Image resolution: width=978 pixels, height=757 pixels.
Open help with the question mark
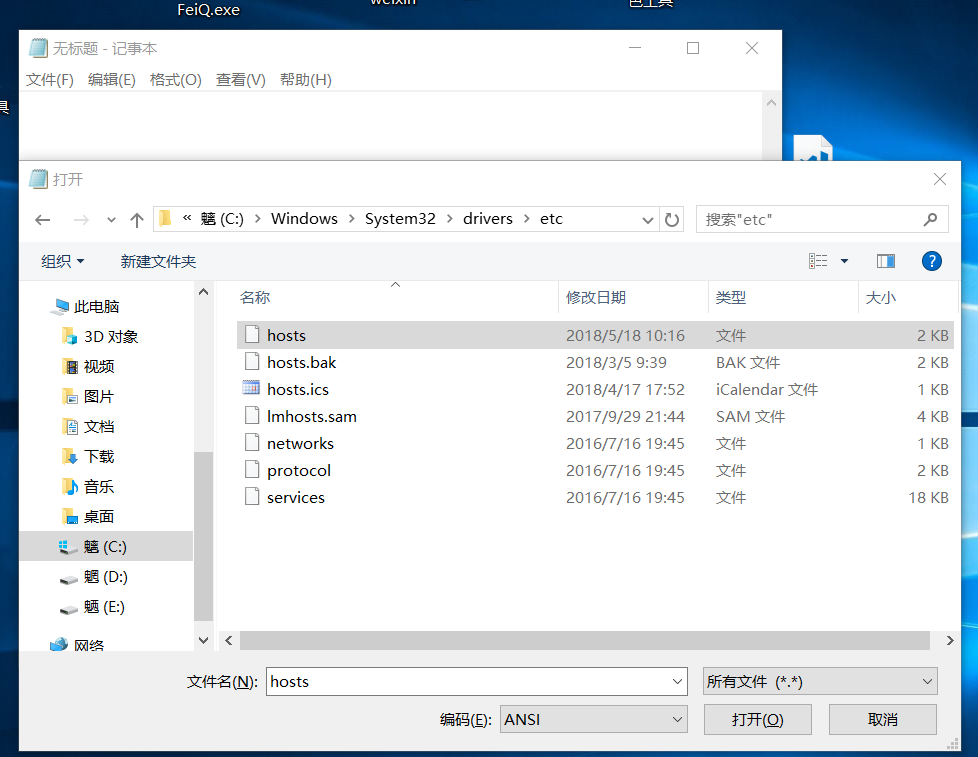point(932,261)
